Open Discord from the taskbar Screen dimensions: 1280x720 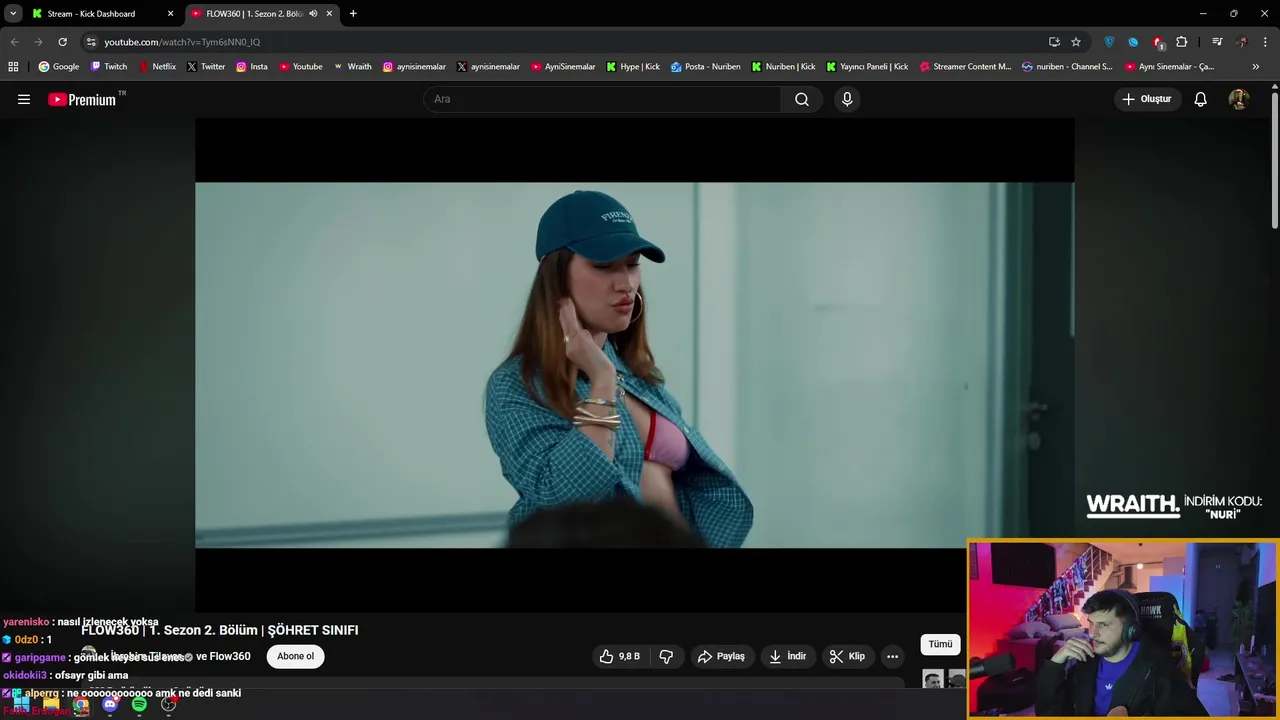[x=110, y=705]
